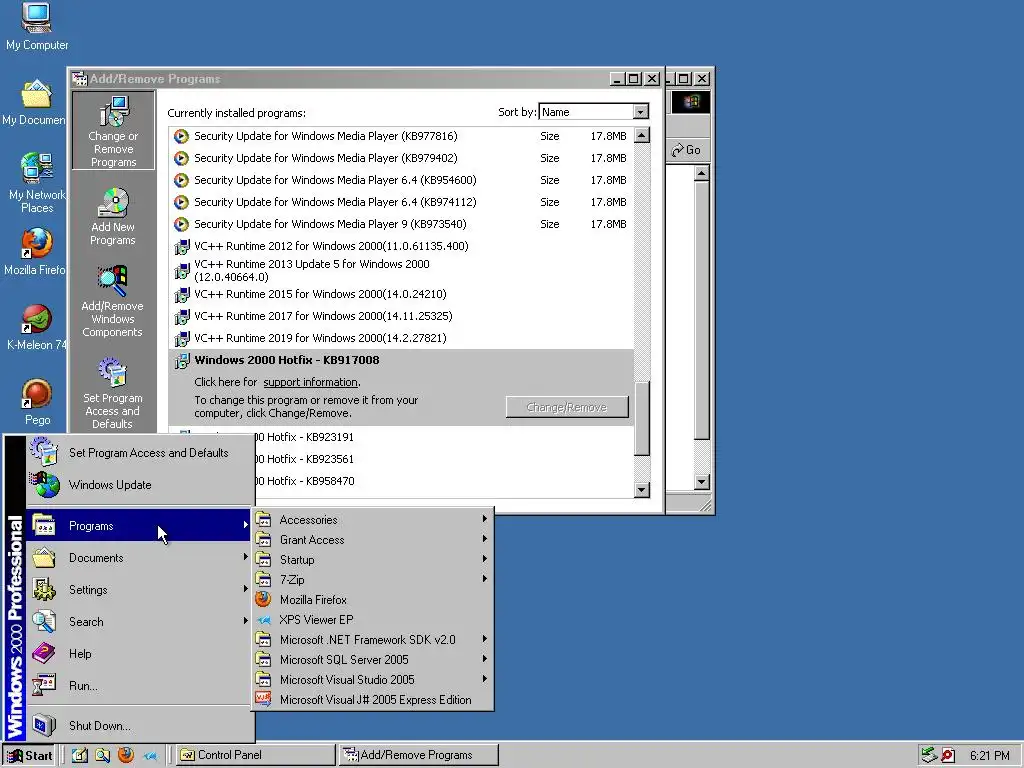Select Security Update Media Player 6.4 (KB954600)

(x=401, y=180)
